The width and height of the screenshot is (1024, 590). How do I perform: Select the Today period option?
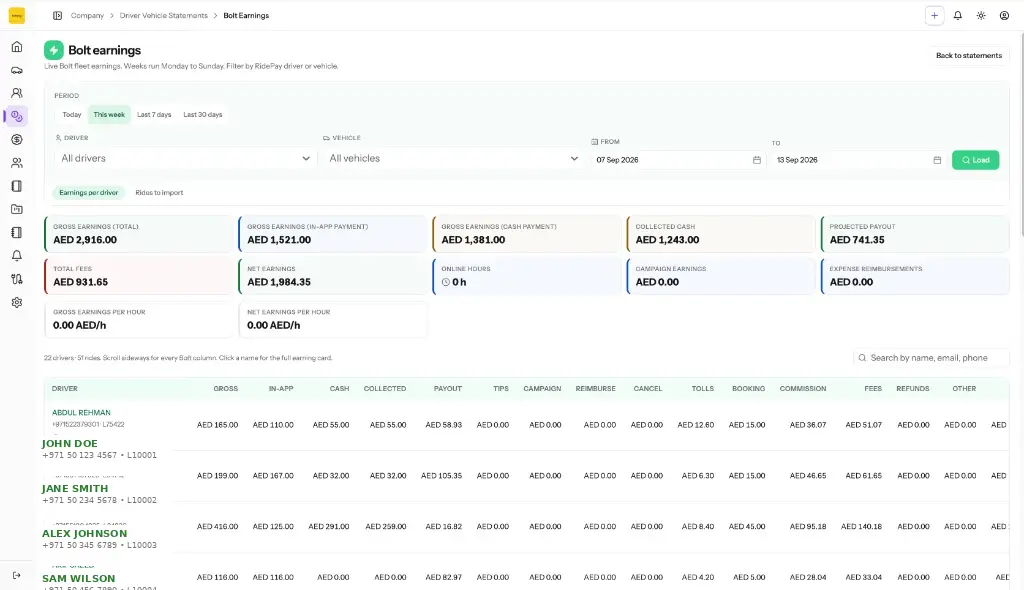coord(72,114)
